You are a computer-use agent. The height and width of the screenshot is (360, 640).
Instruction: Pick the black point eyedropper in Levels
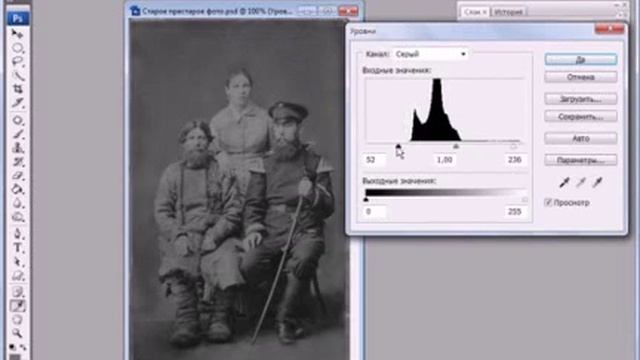(564, 182)
